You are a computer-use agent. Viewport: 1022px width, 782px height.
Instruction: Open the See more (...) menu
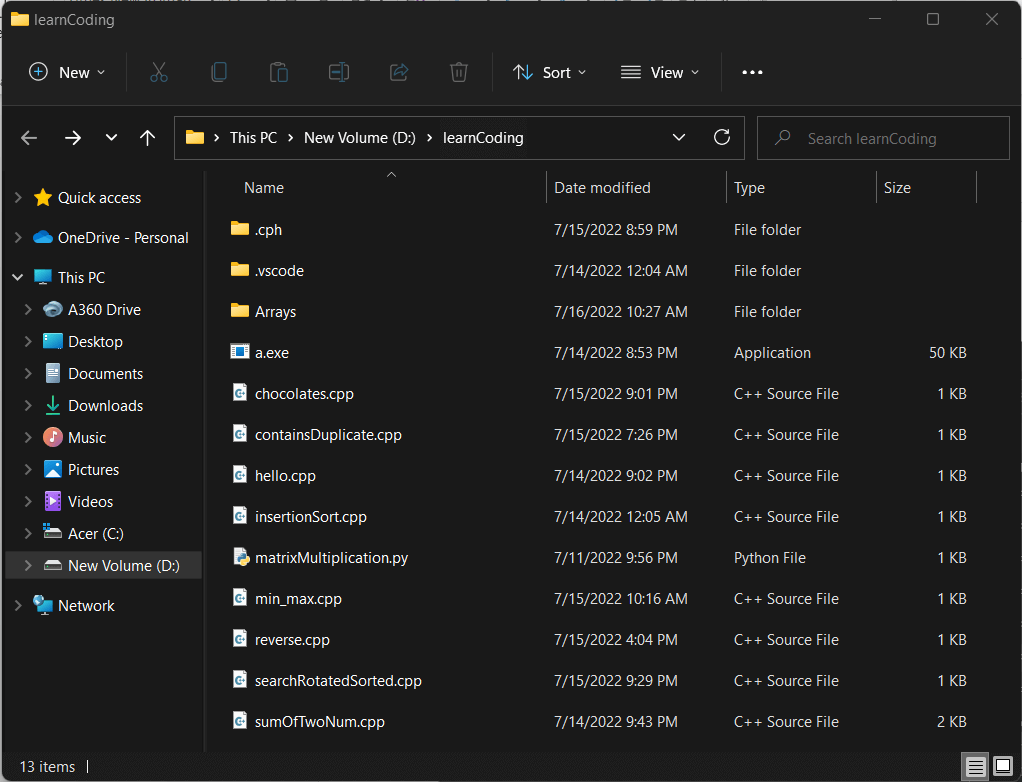click(752, 71)
